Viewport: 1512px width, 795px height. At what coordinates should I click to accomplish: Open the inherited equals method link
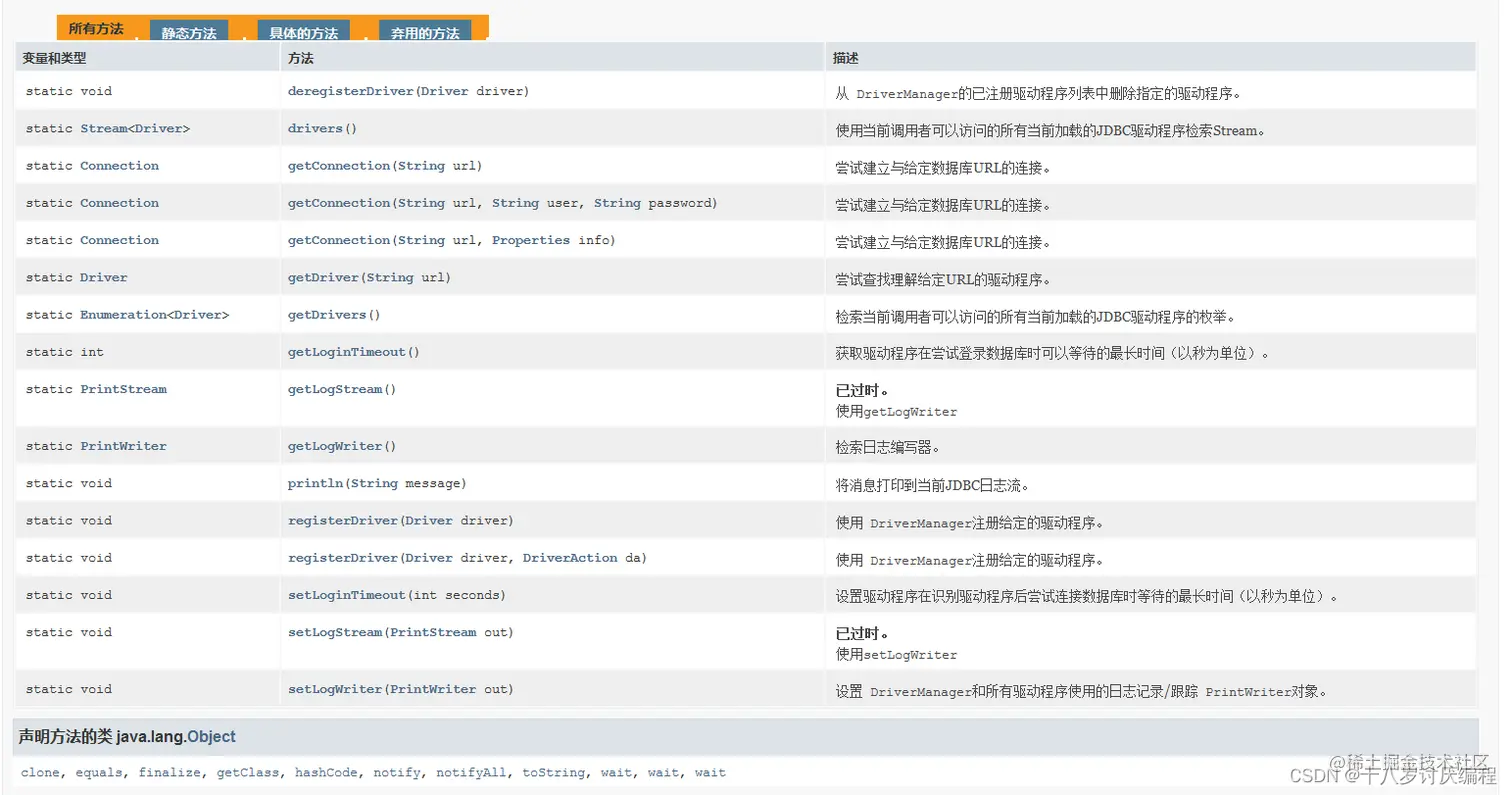(x=99, y=773)
